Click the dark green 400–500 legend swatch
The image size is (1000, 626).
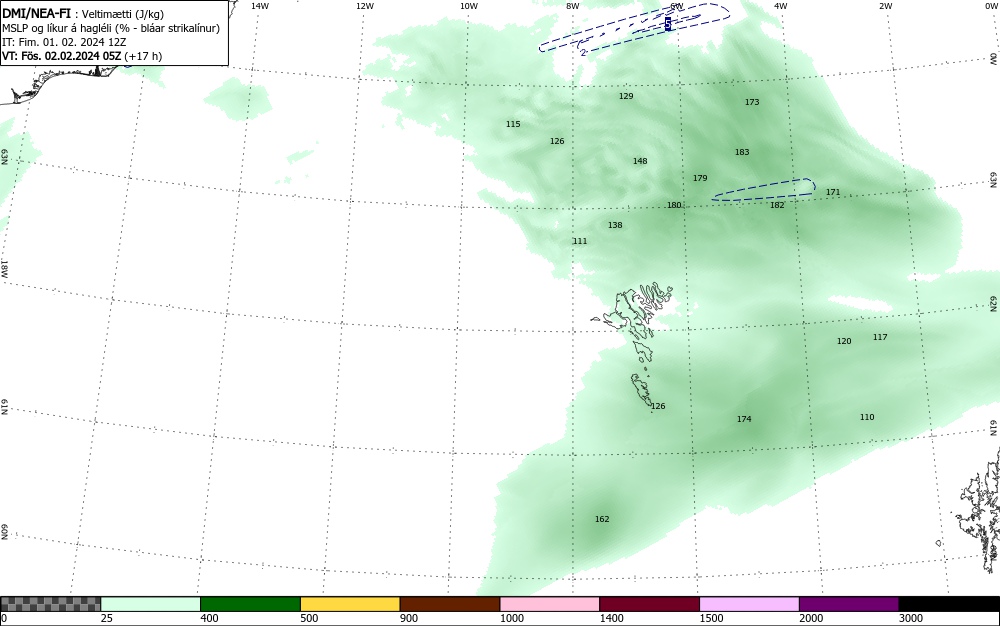(x=250, y=604)
